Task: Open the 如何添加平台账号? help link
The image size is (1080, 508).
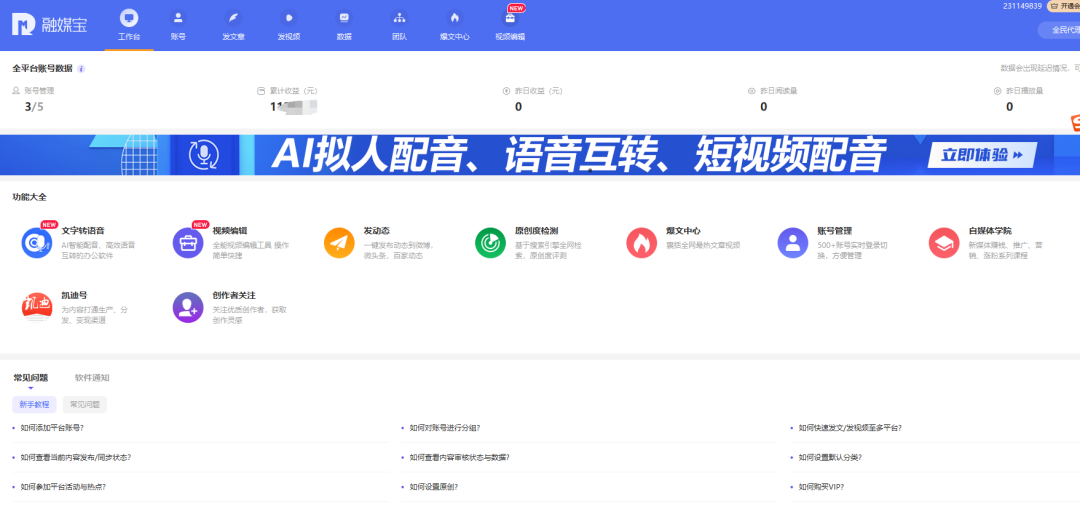Action: [x=52, y=427]
